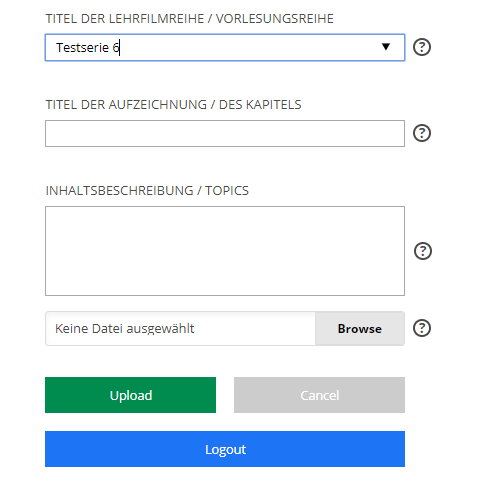The image size is (483, 493).
Task: Click the word TOPICS in the third label
Action: coord(227,191)
